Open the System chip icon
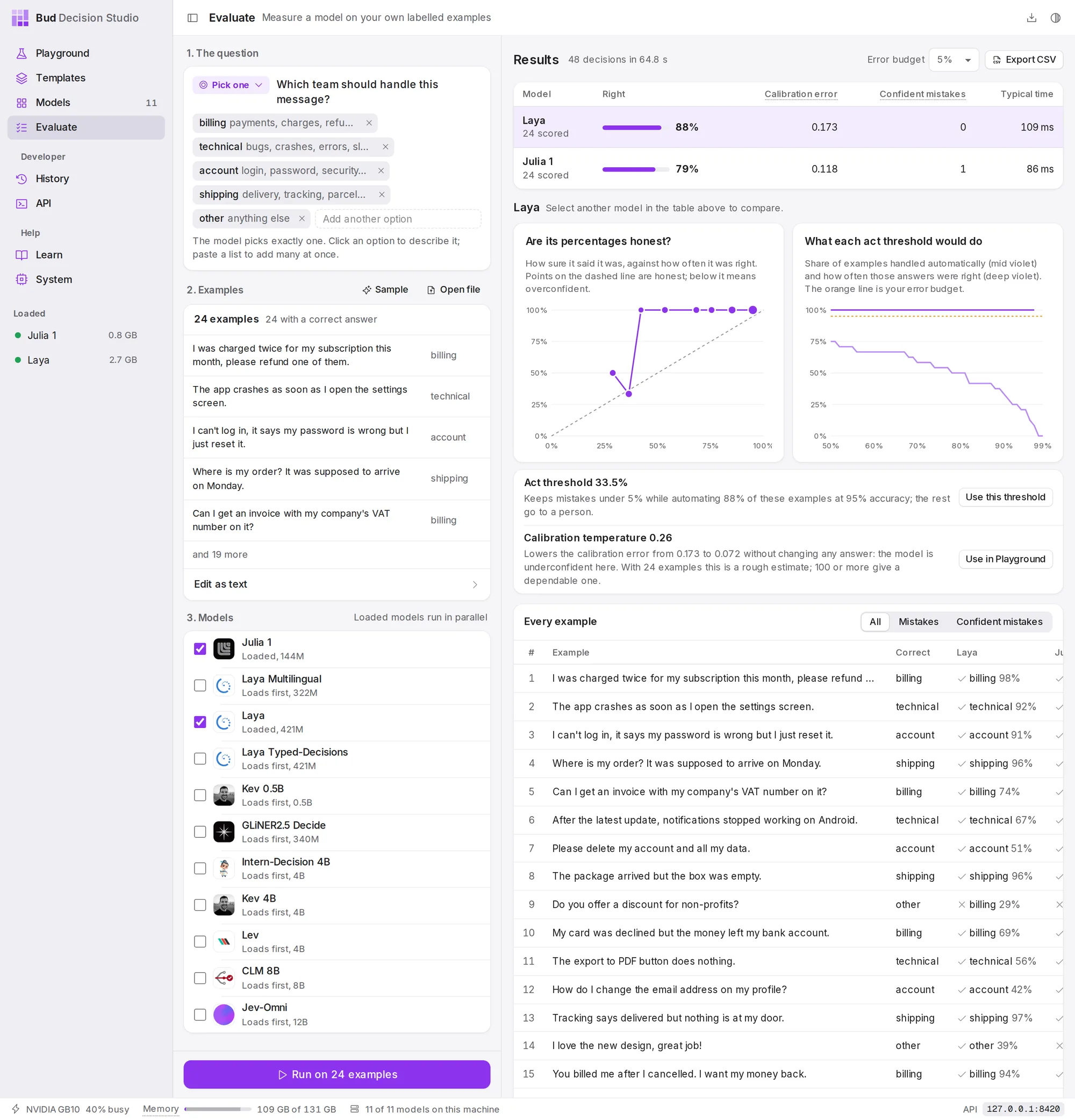Viewport: 1075px width, 1120px height. (x=21, y=280)
